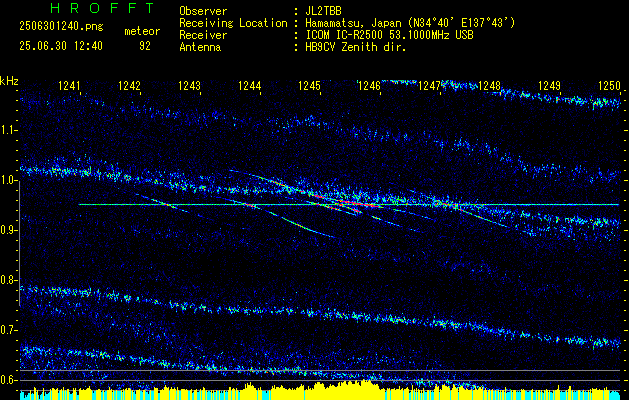
Task: Click the 0.9 kHz axis label
Action: (8, 230)
